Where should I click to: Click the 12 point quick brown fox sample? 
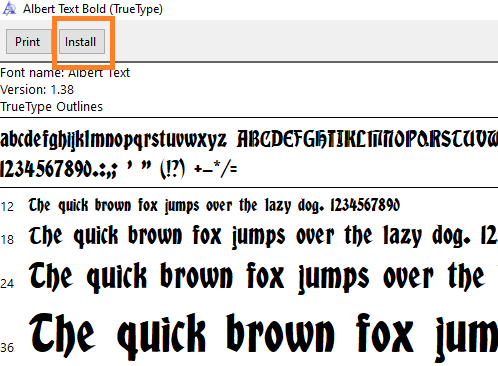tap(214, 205)
